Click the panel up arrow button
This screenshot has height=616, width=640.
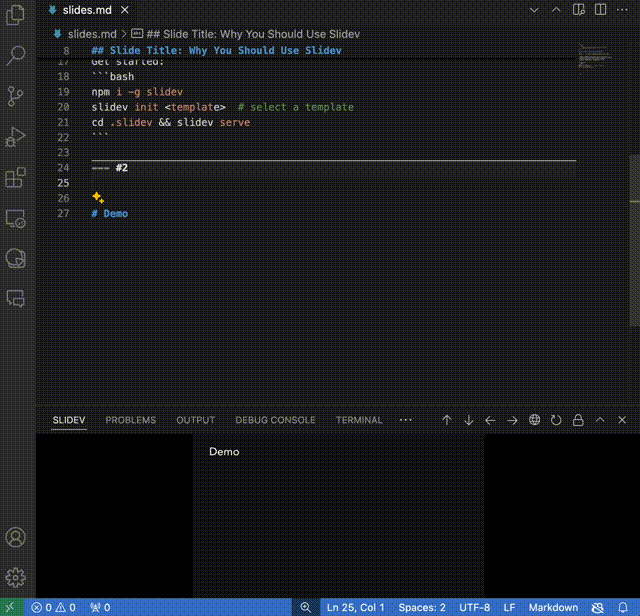tap(447, 420)
